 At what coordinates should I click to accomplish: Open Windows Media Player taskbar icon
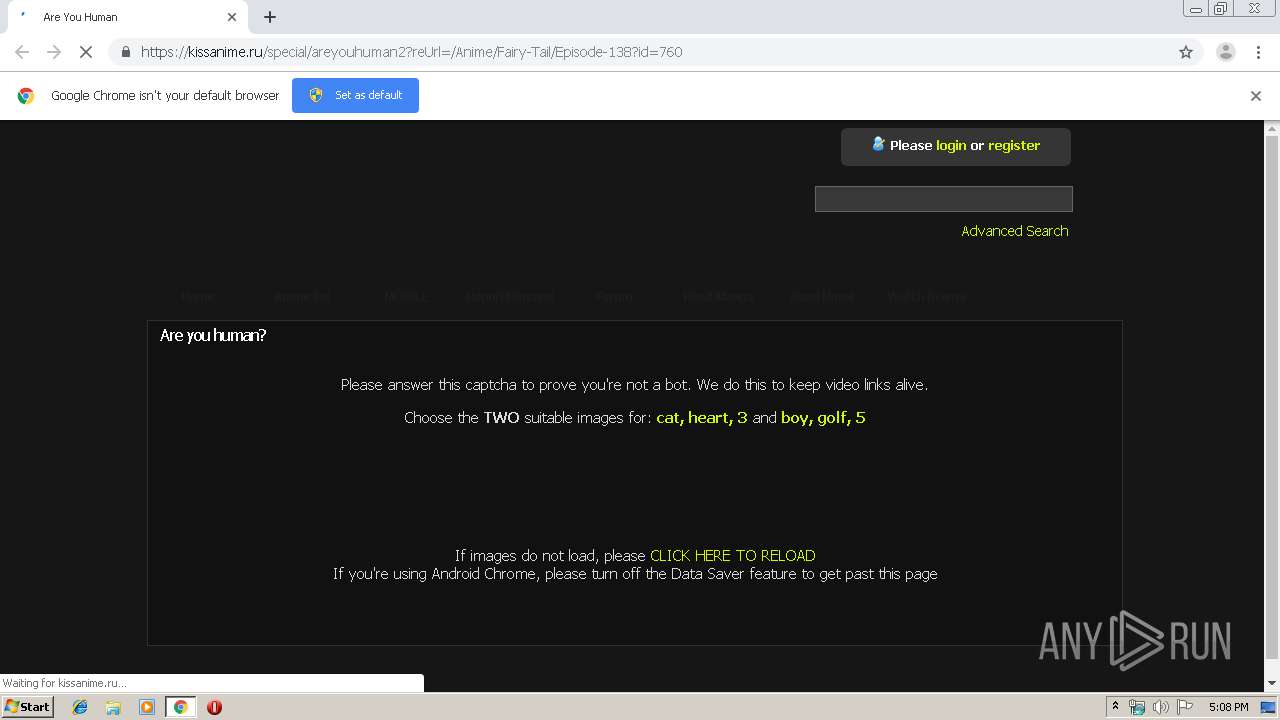point(147,707)
